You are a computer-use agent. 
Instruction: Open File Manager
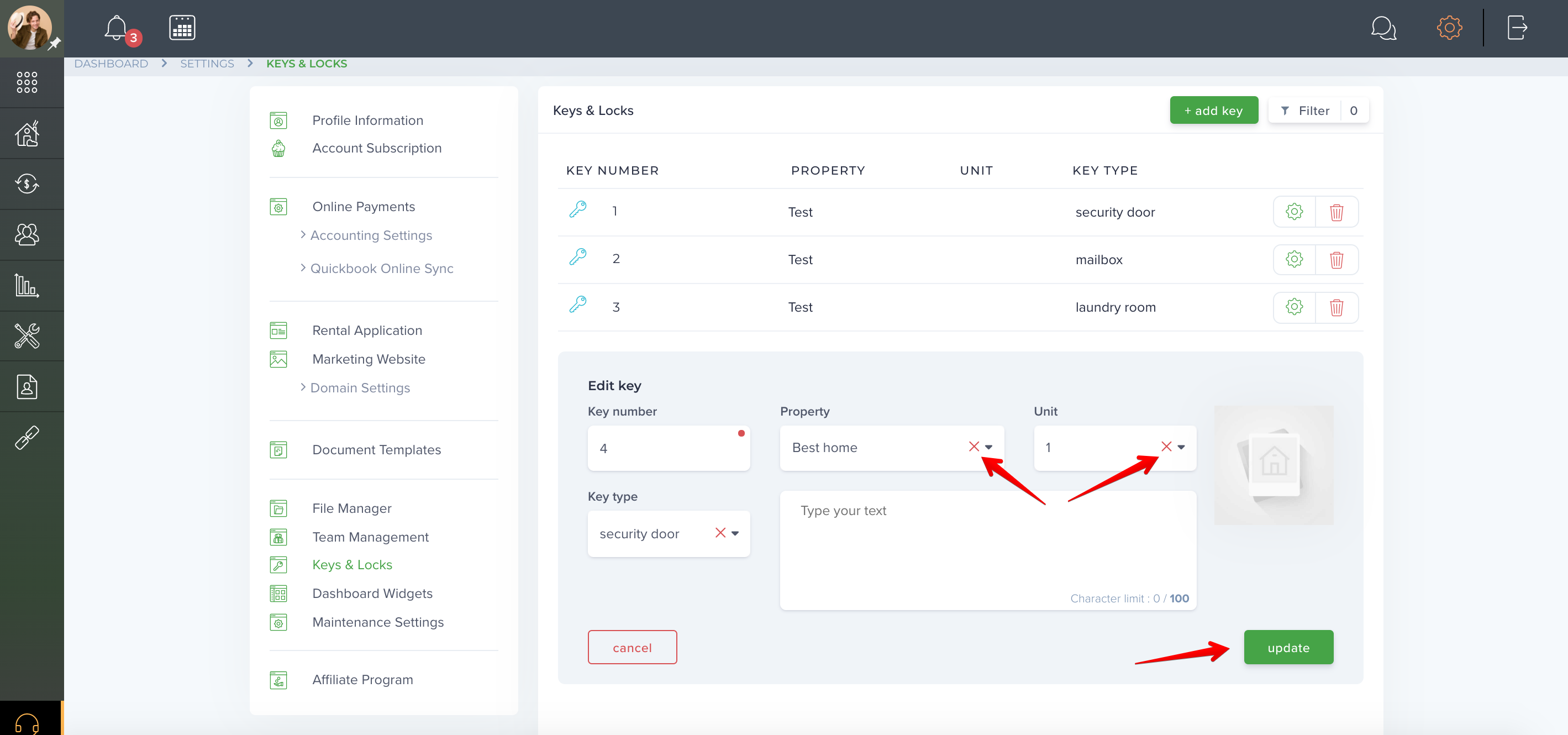(352, 508)
